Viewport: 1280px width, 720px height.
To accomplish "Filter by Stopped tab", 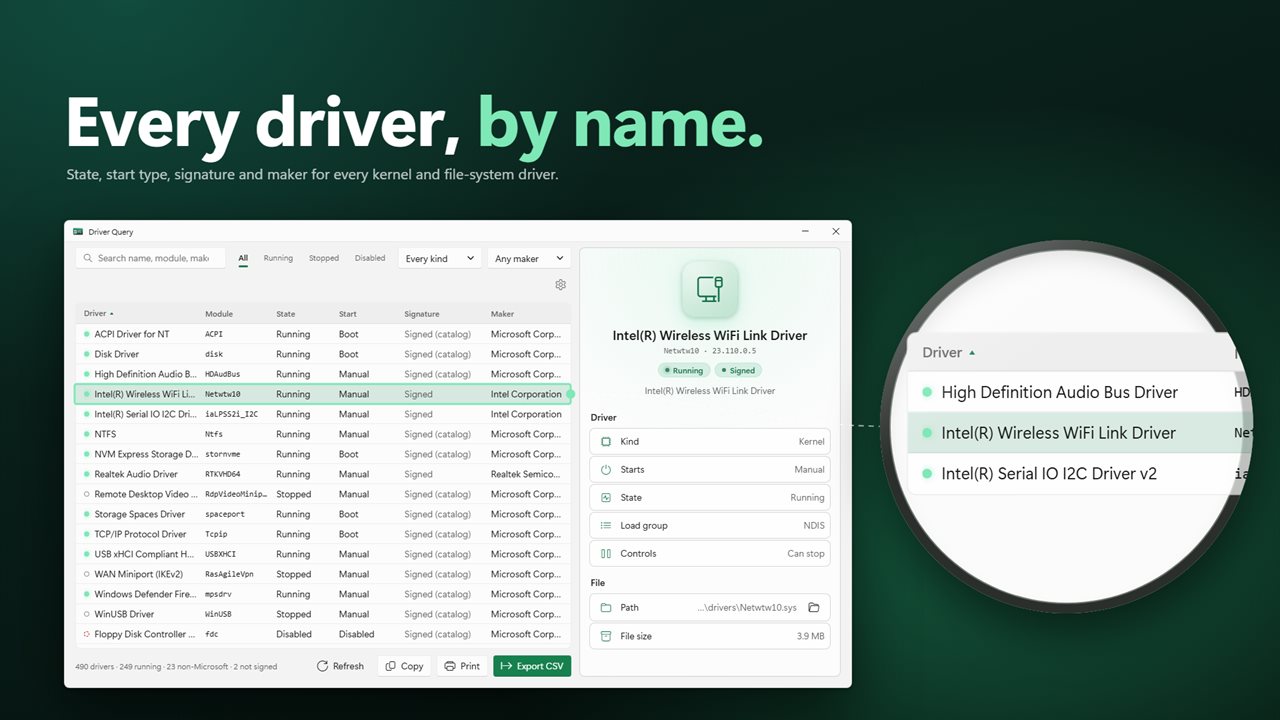I will coord(324,258).
